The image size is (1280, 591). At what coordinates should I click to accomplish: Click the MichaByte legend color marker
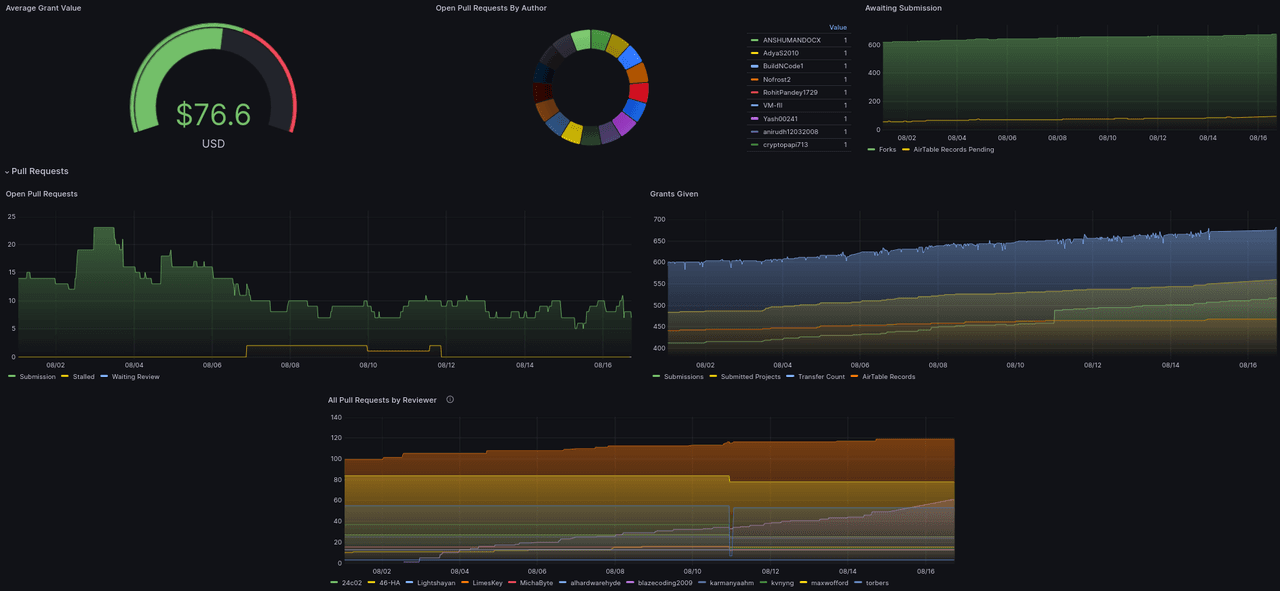pyautogui.click(x=513, y=583)
